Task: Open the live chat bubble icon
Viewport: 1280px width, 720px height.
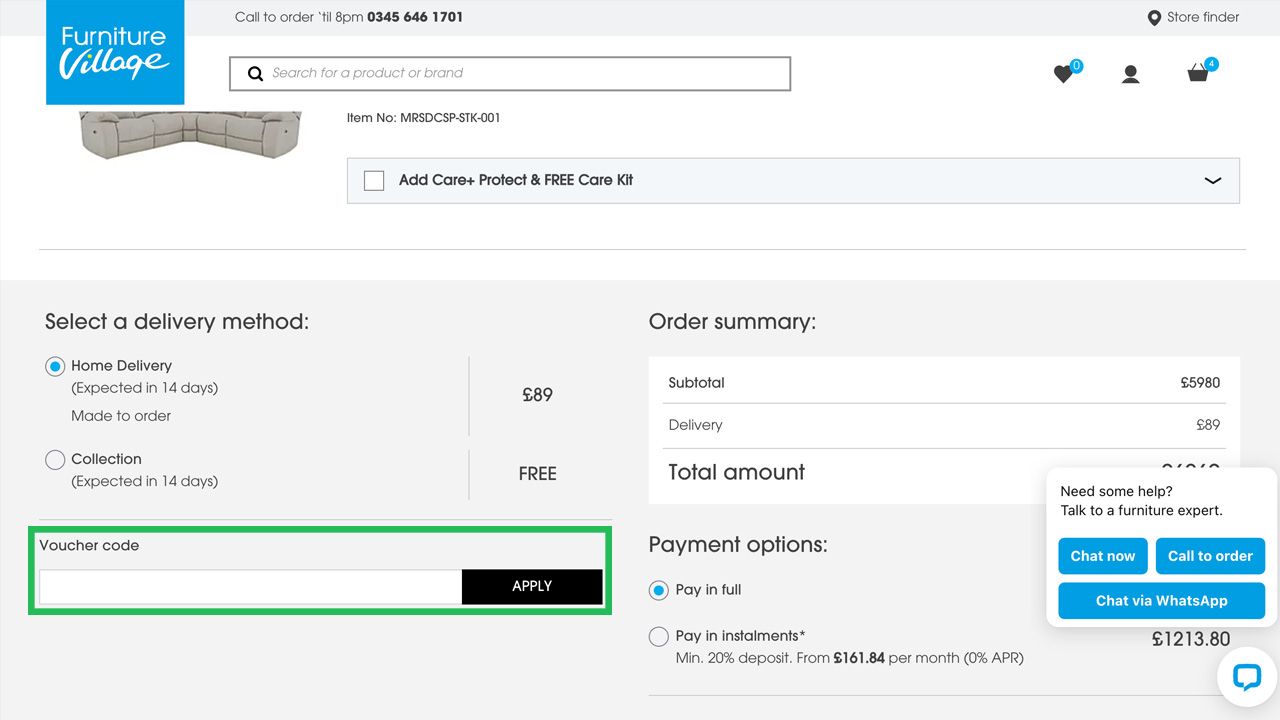Action: 1246,677
